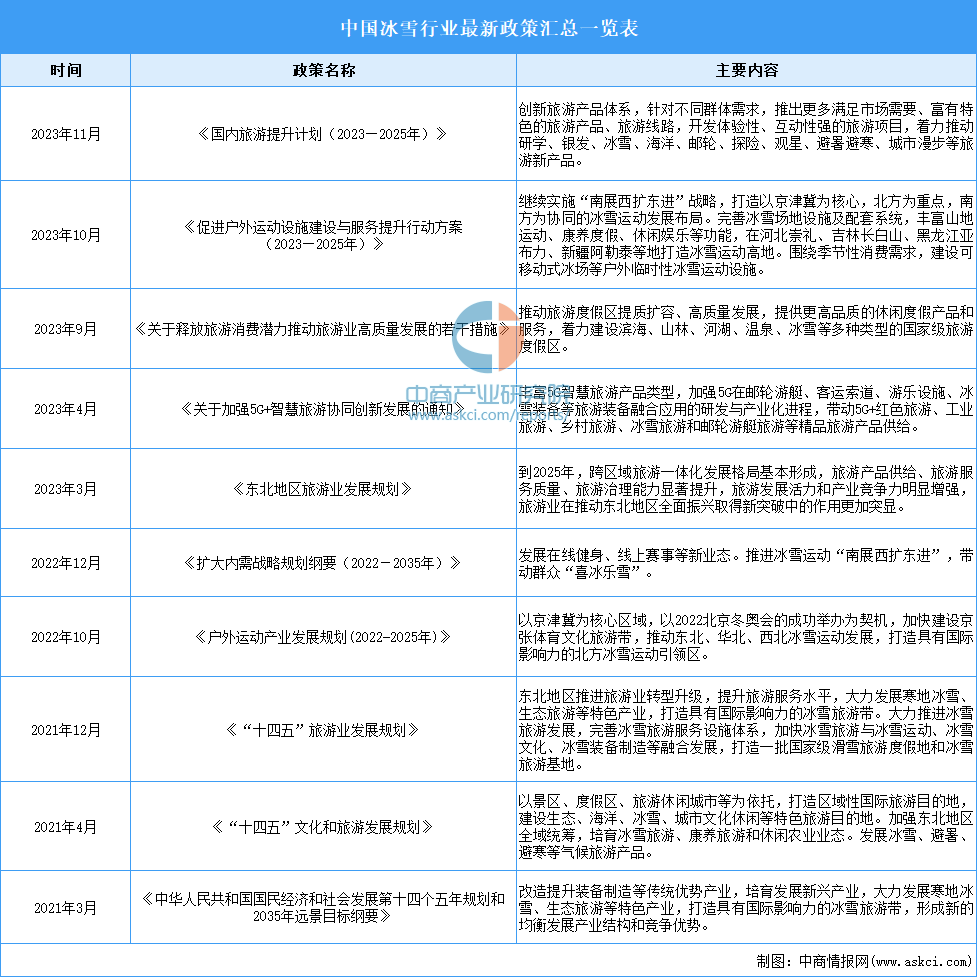Click content text starting 创新旅游产品体系
Viewport: 977px width, 977px height.
point(746,135)
